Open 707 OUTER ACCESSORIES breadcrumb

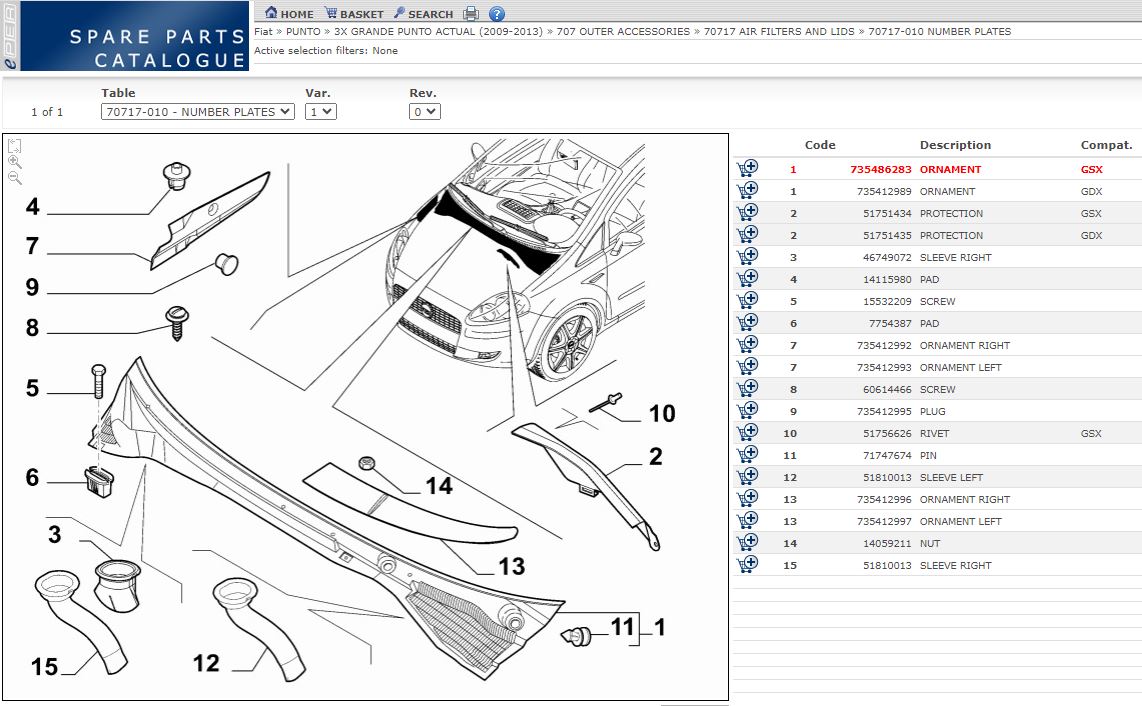(x=623, y=31)
